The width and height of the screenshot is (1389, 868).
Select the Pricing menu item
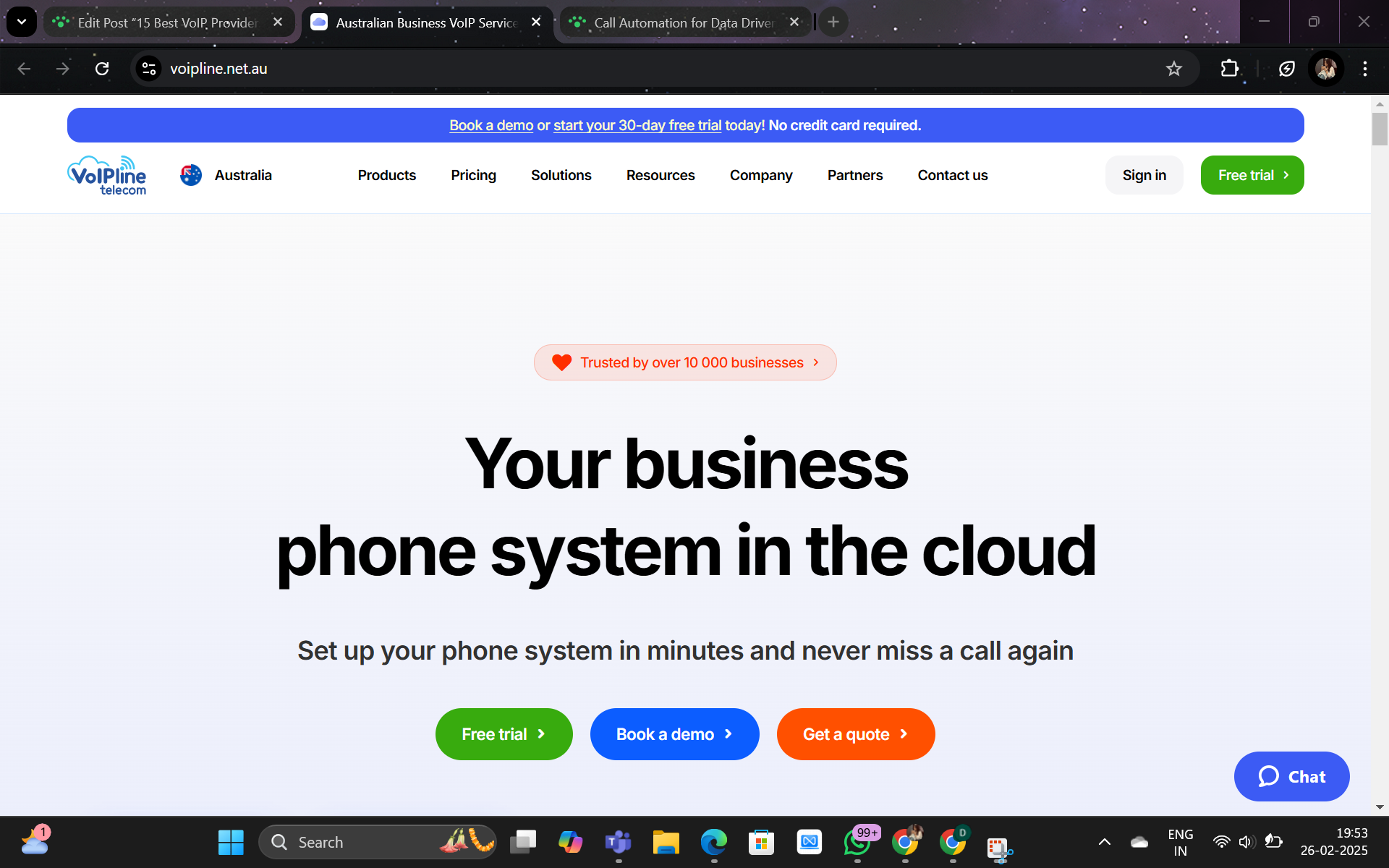[x=473, y=175]
